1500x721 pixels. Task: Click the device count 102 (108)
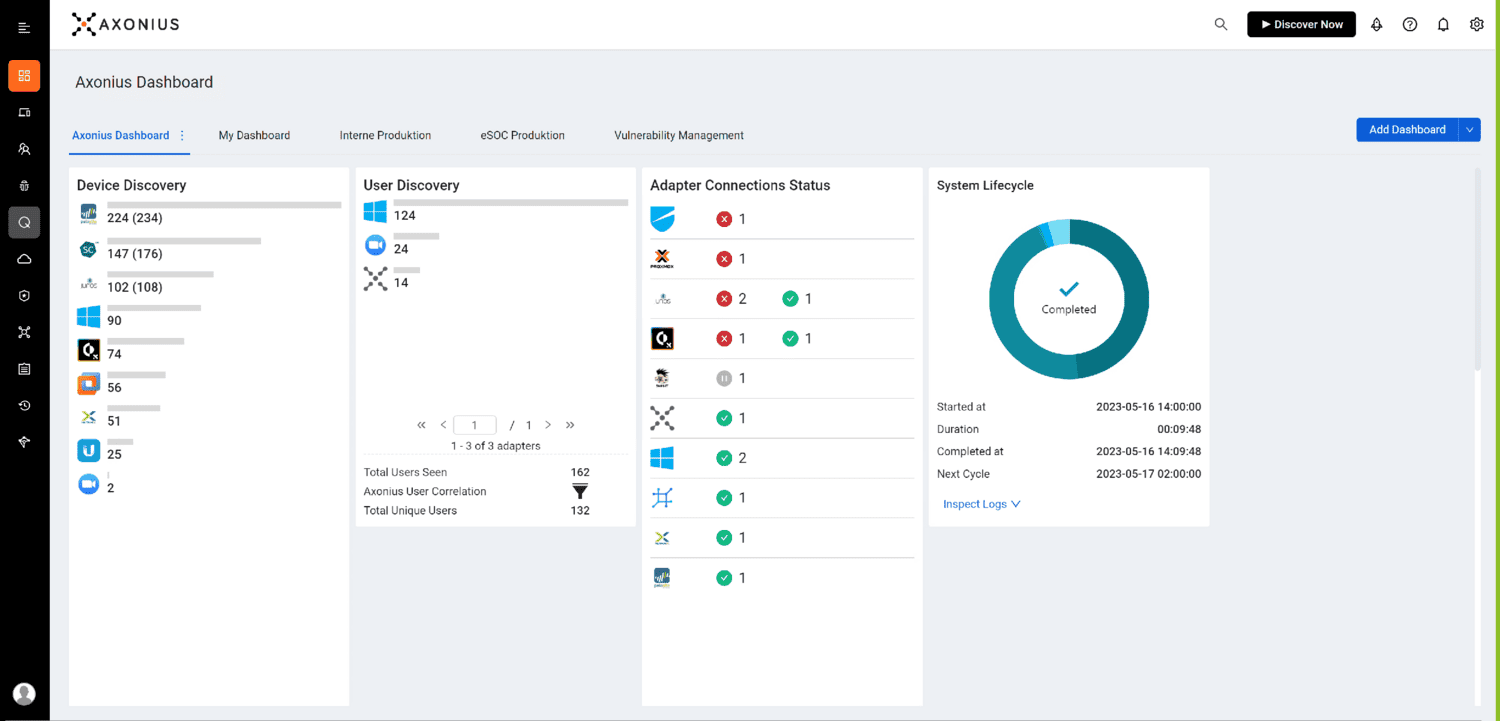[x=135, y=287]
